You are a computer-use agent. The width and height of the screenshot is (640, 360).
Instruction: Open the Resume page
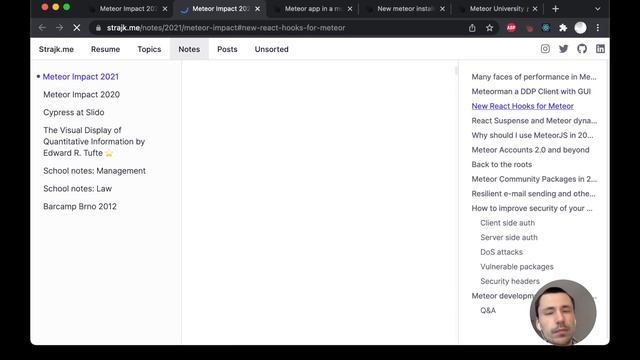105,49
